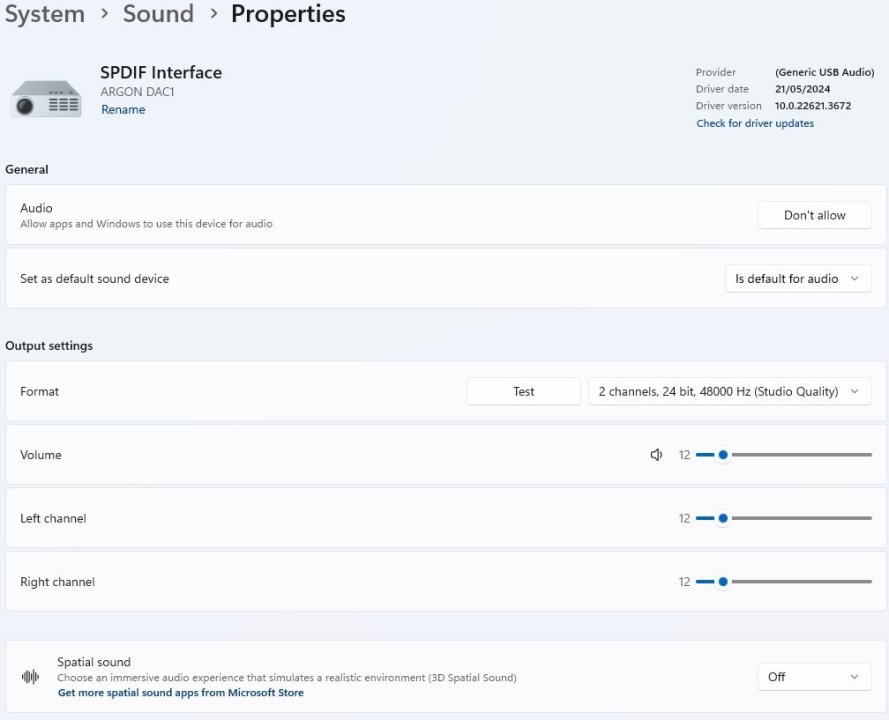Open the default sound device dropdown
This screenshot has width=889, height=720.
797,279
